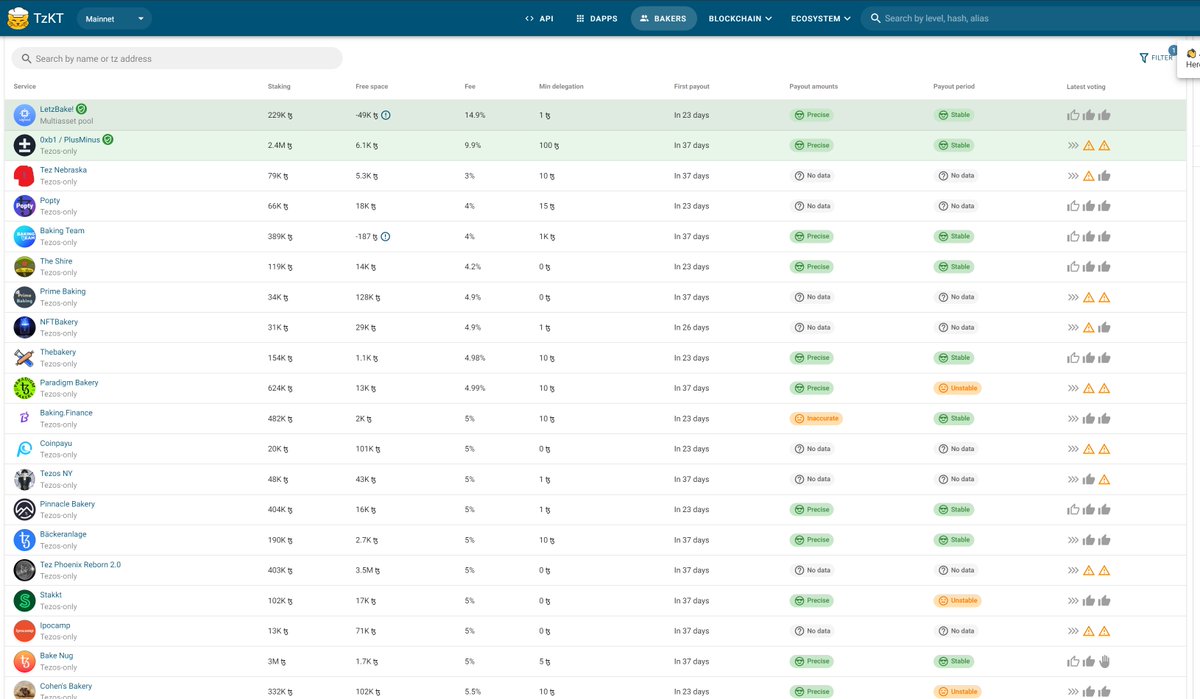
Task: Click latest voting thumbs in LetzBake! row
Action: pyautogui.click(x=1089, y=115)
